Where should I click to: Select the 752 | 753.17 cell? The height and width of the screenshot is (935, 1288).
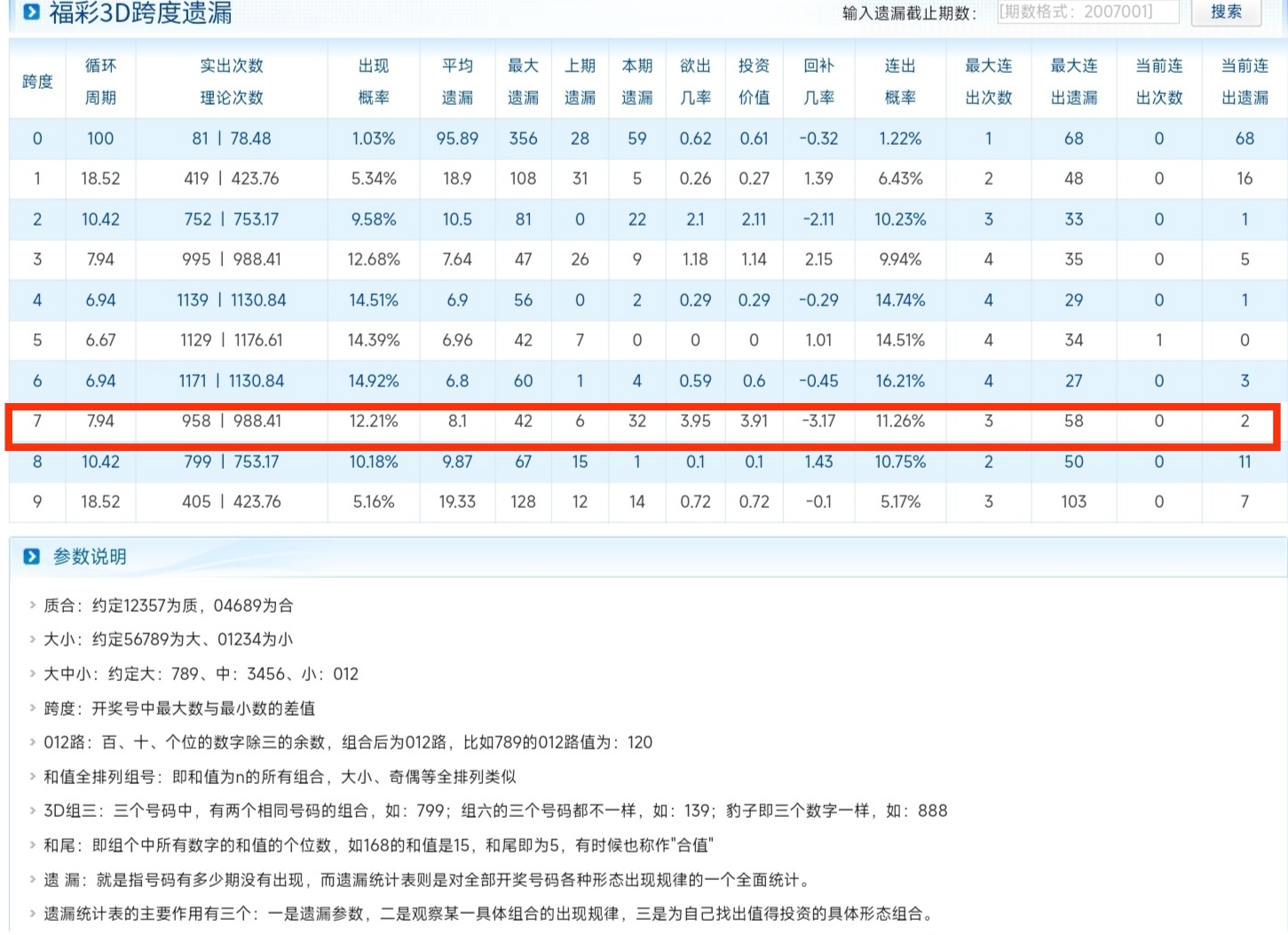232,219
